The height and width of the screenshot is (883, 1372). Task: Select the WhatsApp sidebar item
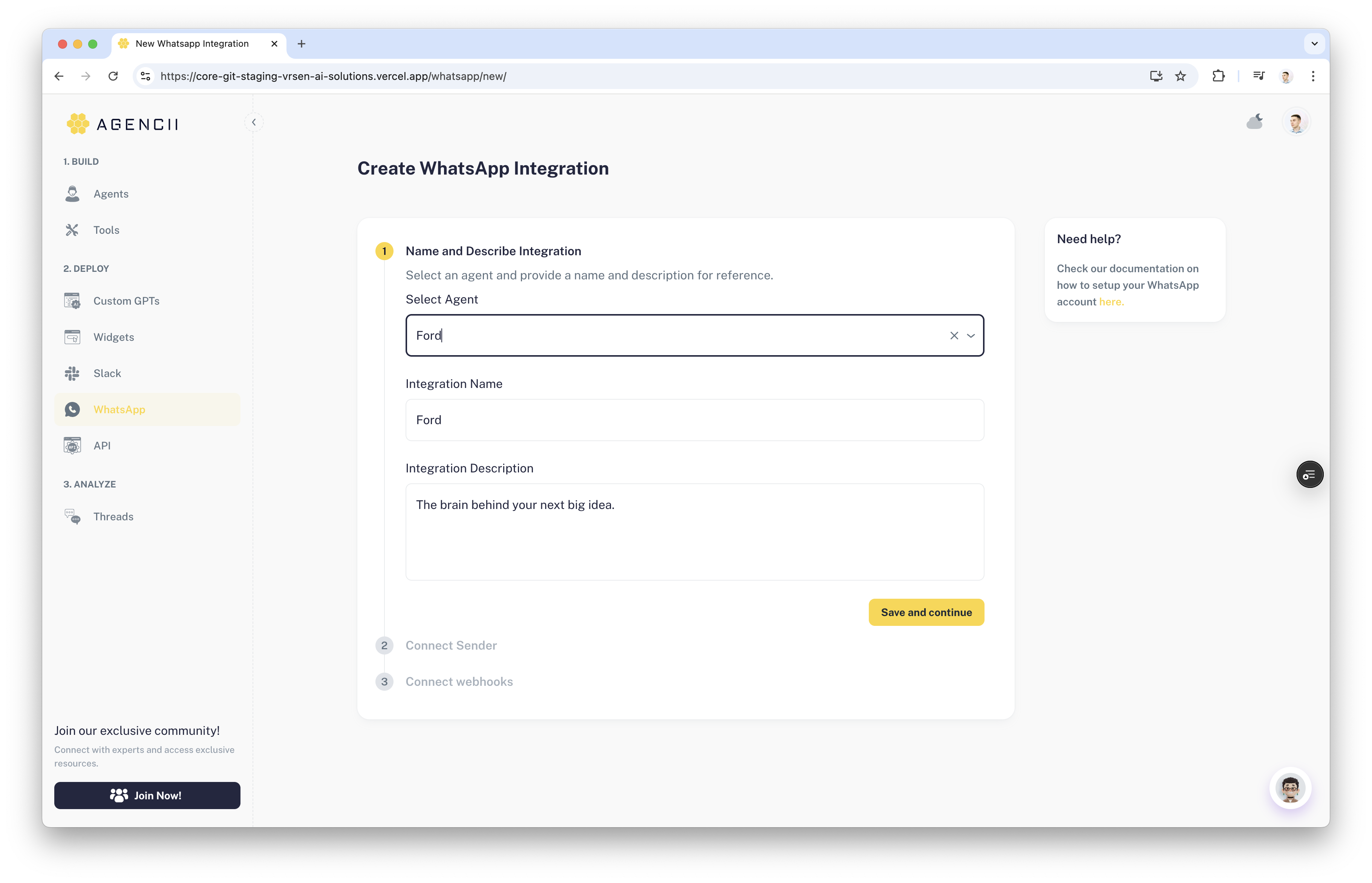tap(119, 409)
